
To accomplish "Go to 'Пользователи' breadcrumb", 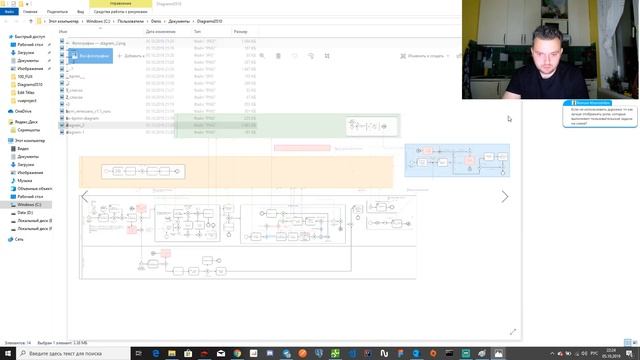I will click(131, 21).
